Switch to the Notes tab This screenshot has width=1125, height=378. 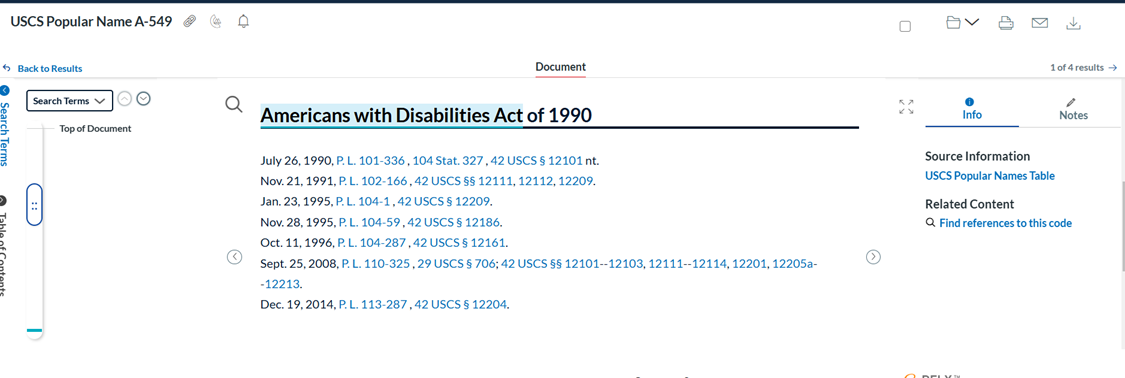point(1073,110)
